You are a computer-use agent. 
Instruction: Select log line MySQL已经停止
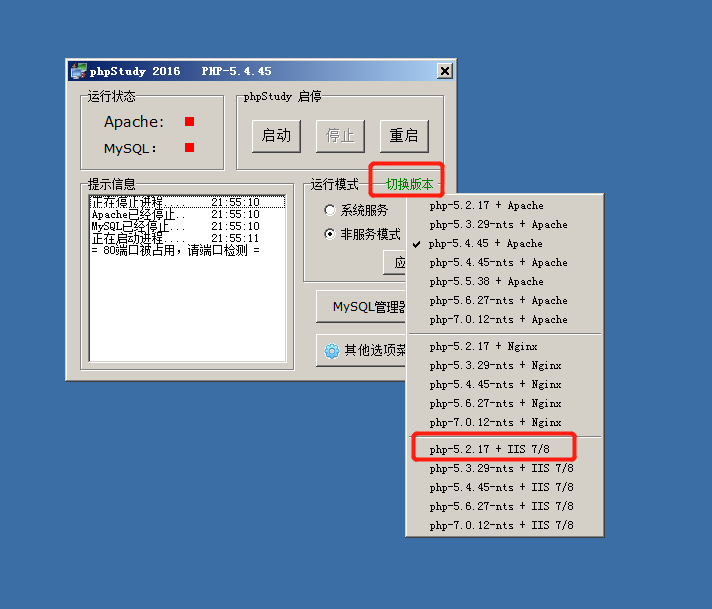[188, 226]
